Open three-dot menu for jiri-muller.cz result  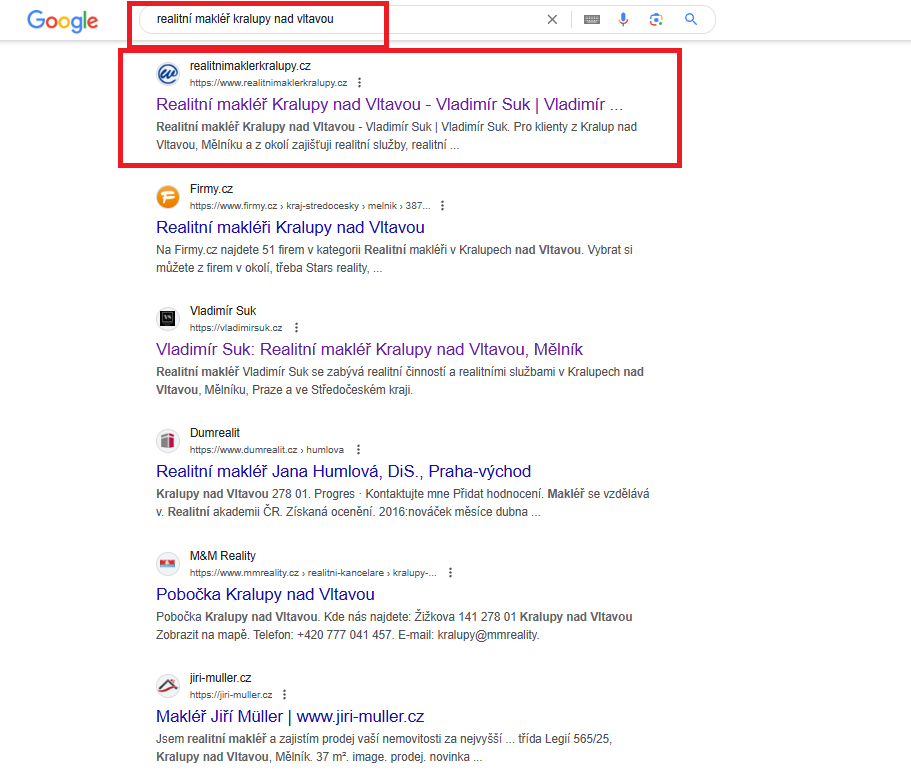[284, 695]
